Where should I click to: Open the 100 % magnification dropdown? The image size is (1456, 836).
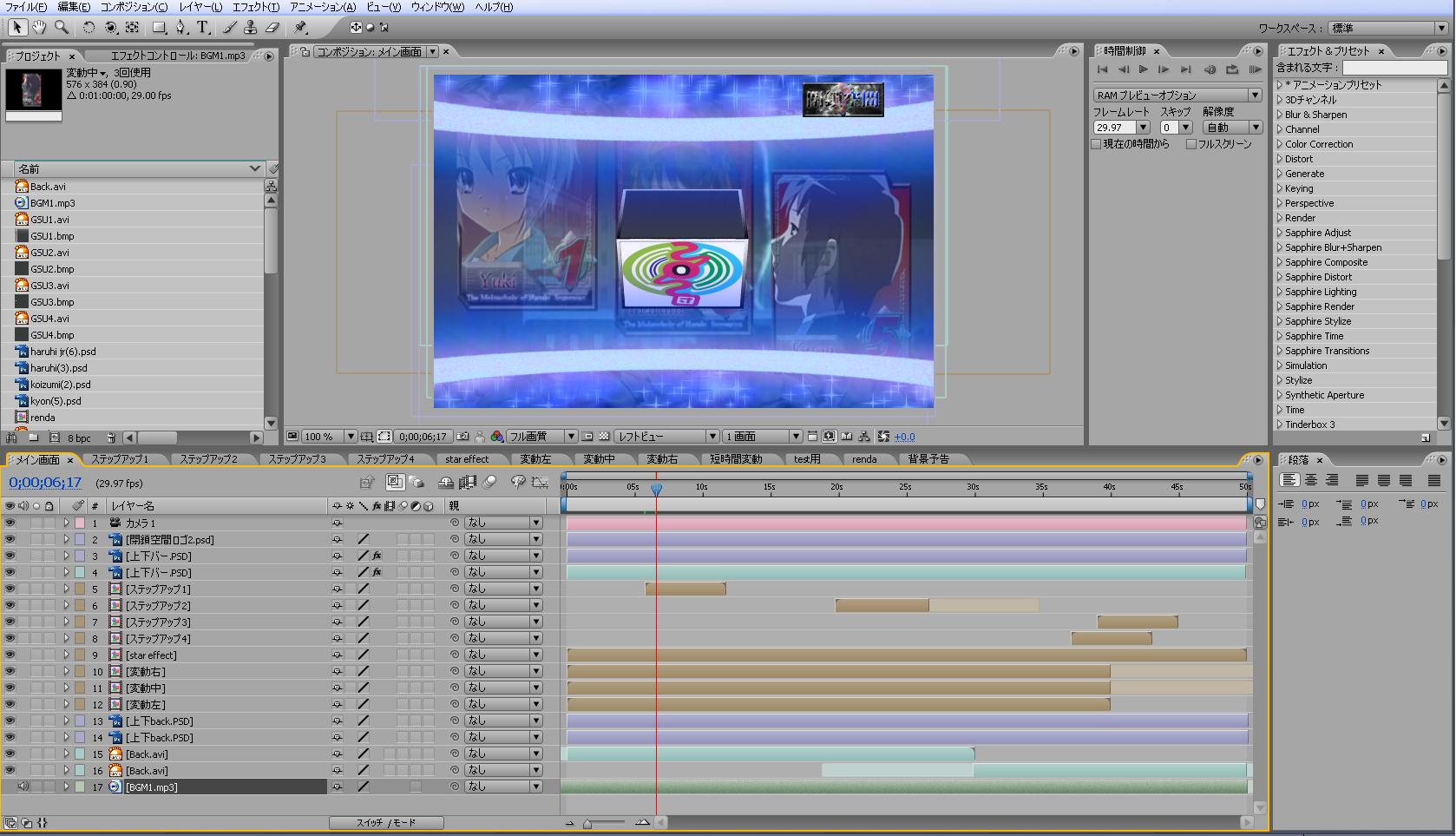[328, 437]
